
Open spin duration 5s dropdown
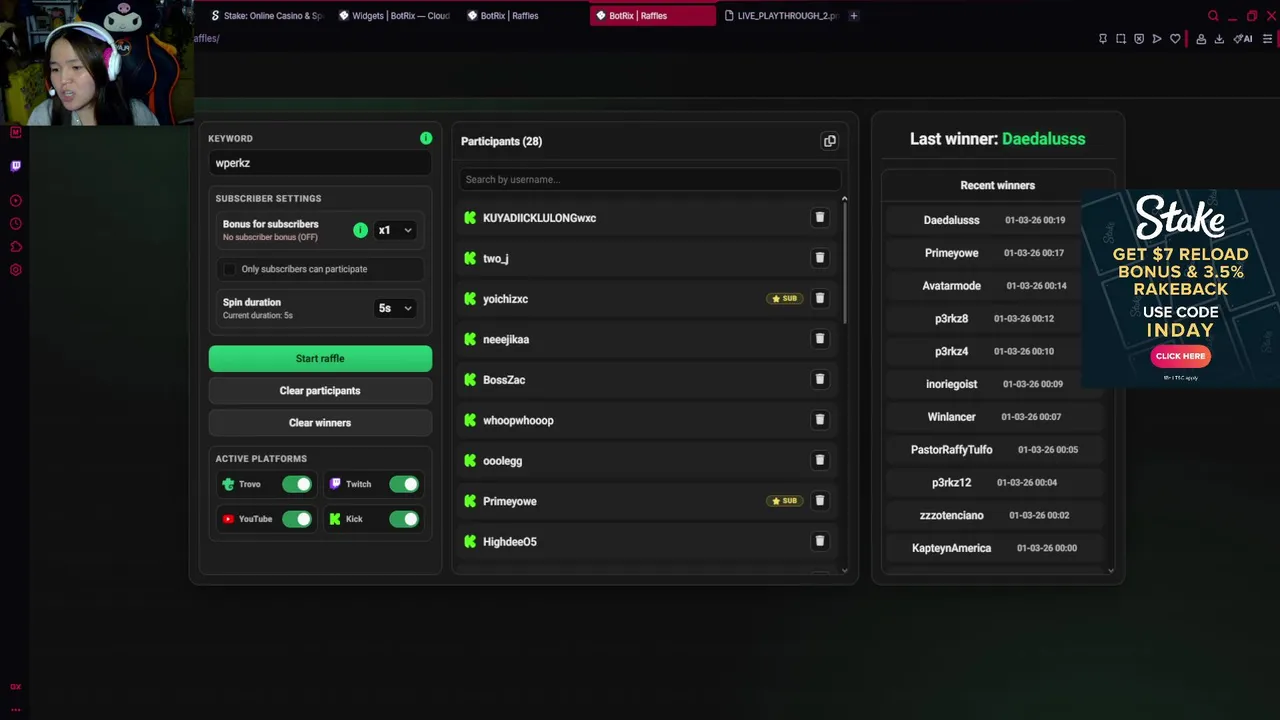coord(394,308)
